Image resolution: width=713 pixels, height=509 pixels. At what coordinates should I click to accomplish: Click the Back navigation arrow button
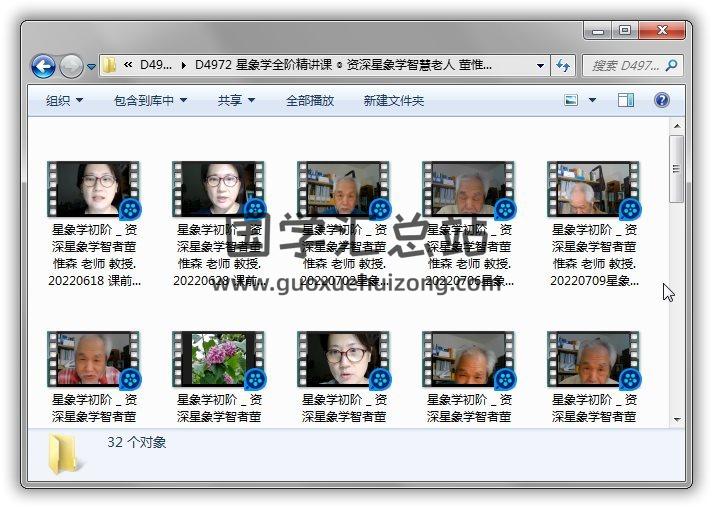coord(43,66)
